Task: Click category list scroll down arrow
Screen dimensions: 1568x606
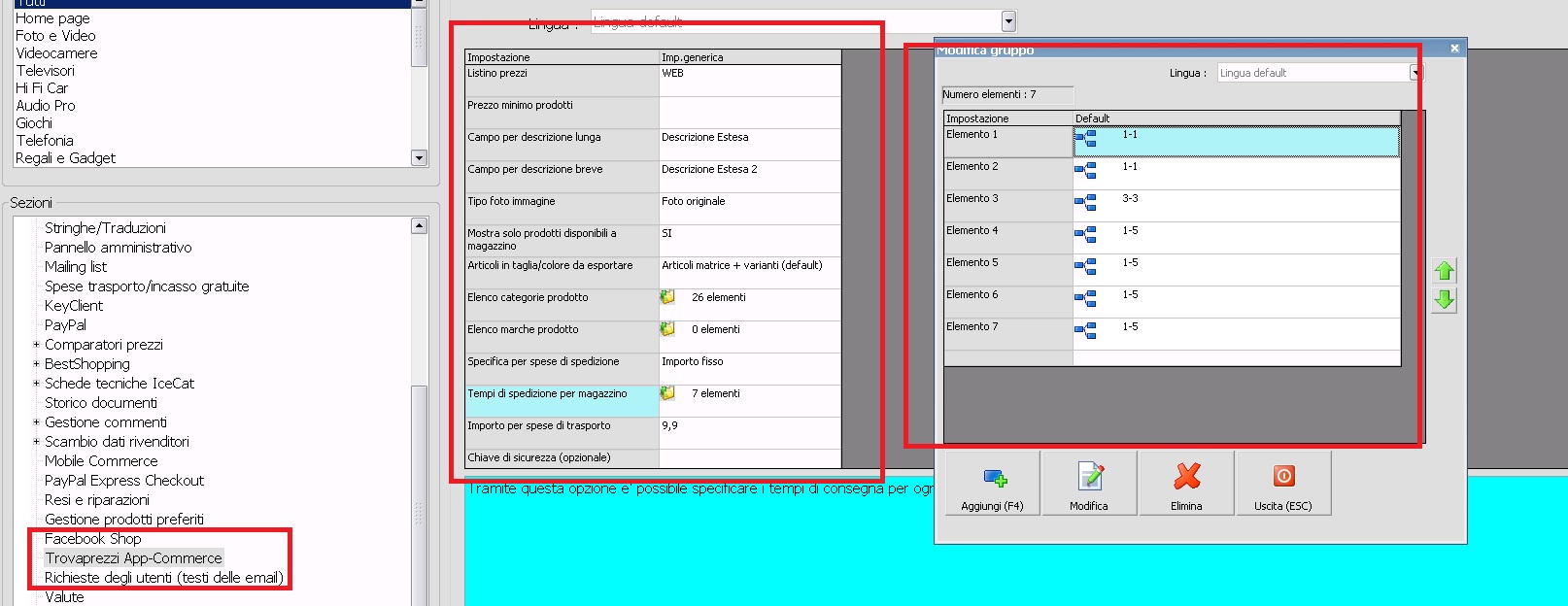Action: [x=419, y=158]
